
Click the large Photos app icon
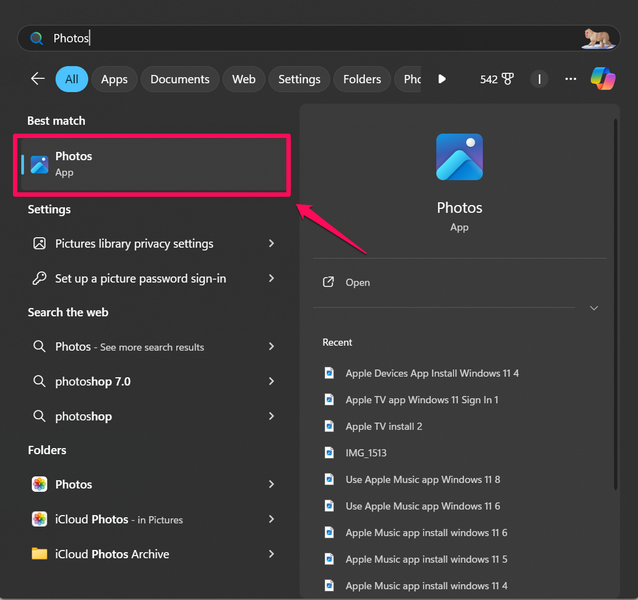[459, 158]
